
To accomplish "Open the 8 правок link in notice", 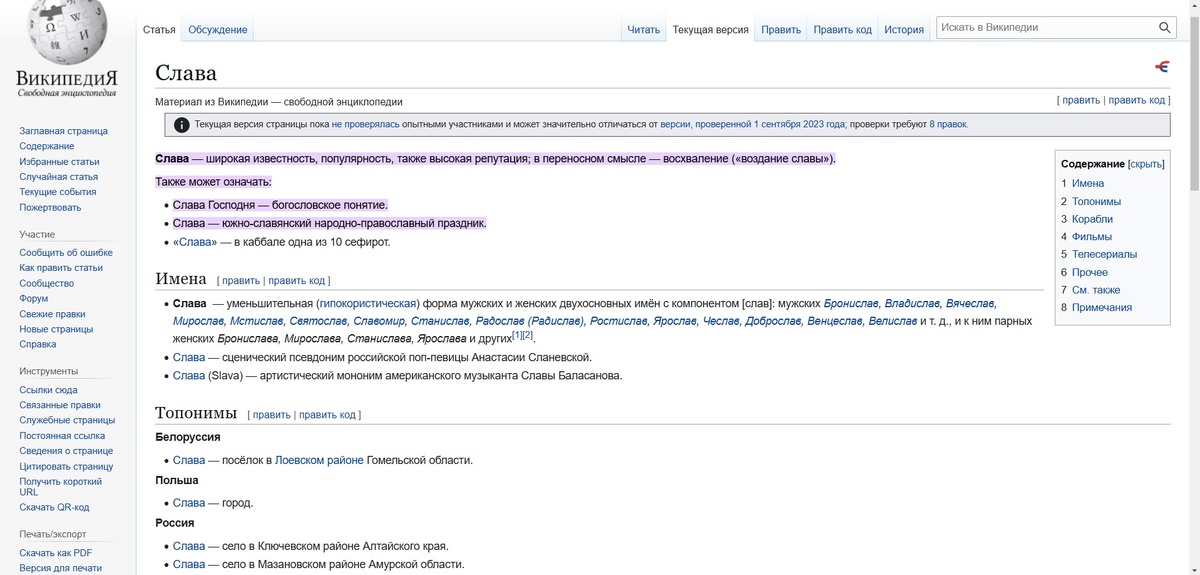I will (x=949, y=125).
